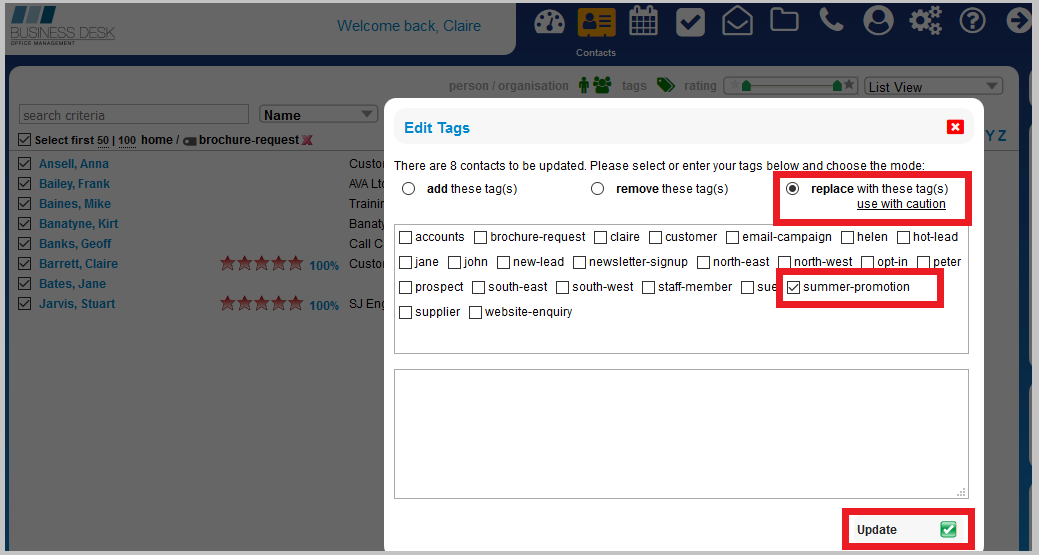Tick the opt-in tag checkbox
Screen dimensions: 1040x555
tap(868, 263)
